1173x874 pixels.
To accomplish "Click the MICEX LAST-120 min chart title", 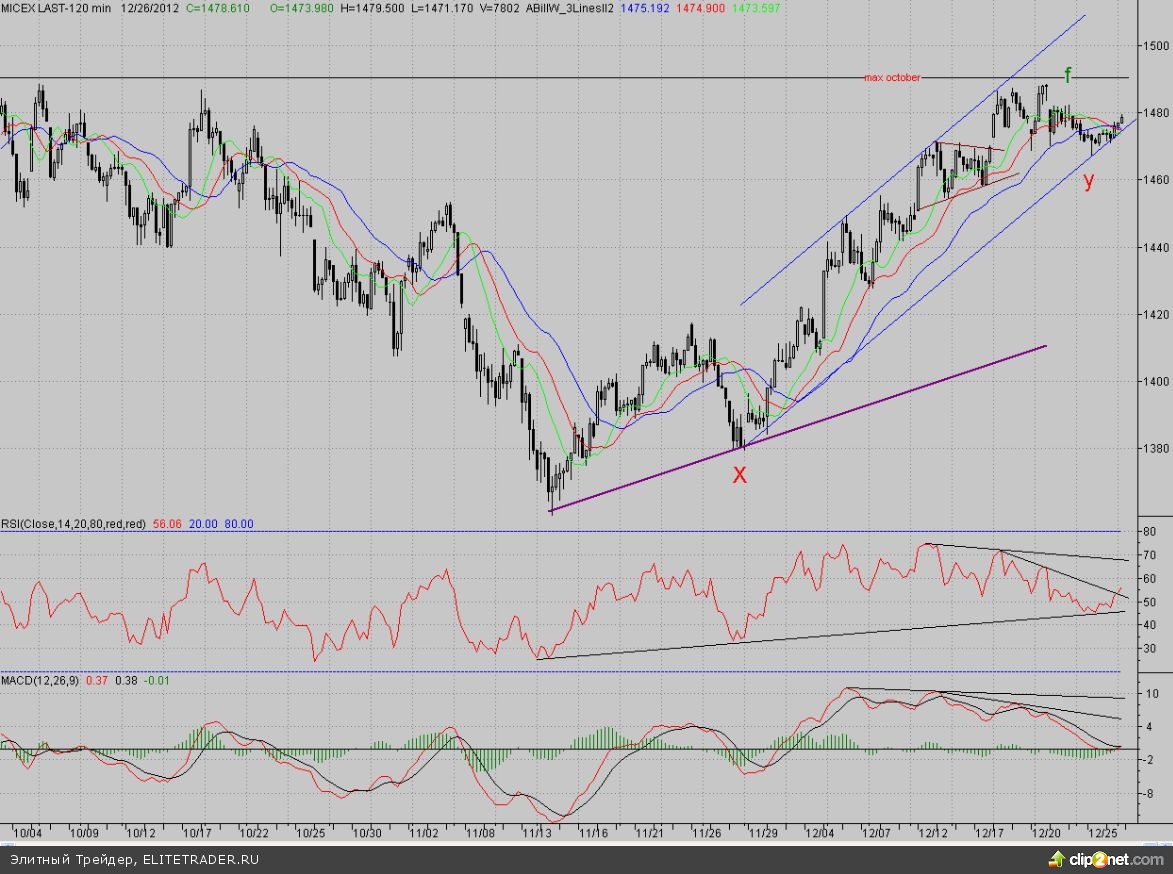I will (x=56, y=7).
